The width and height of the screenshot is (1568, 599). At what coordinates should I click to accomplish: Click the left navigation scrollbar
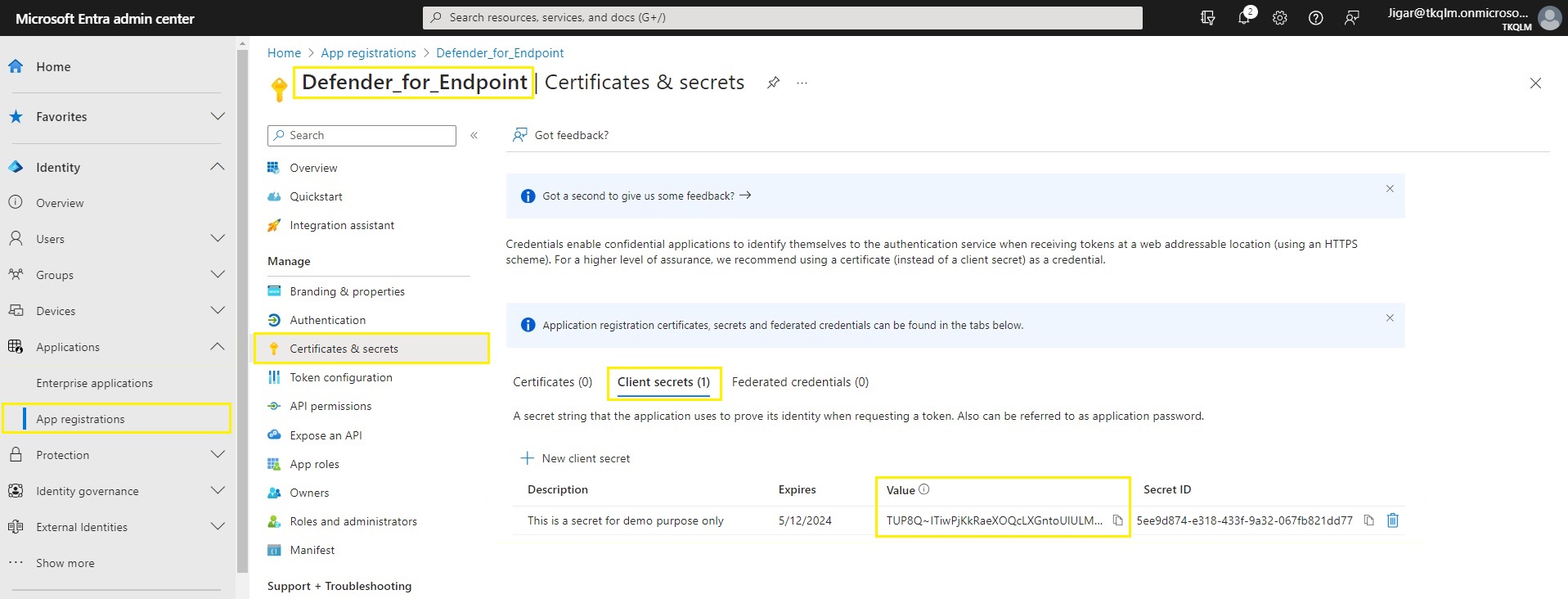point(242,311)
